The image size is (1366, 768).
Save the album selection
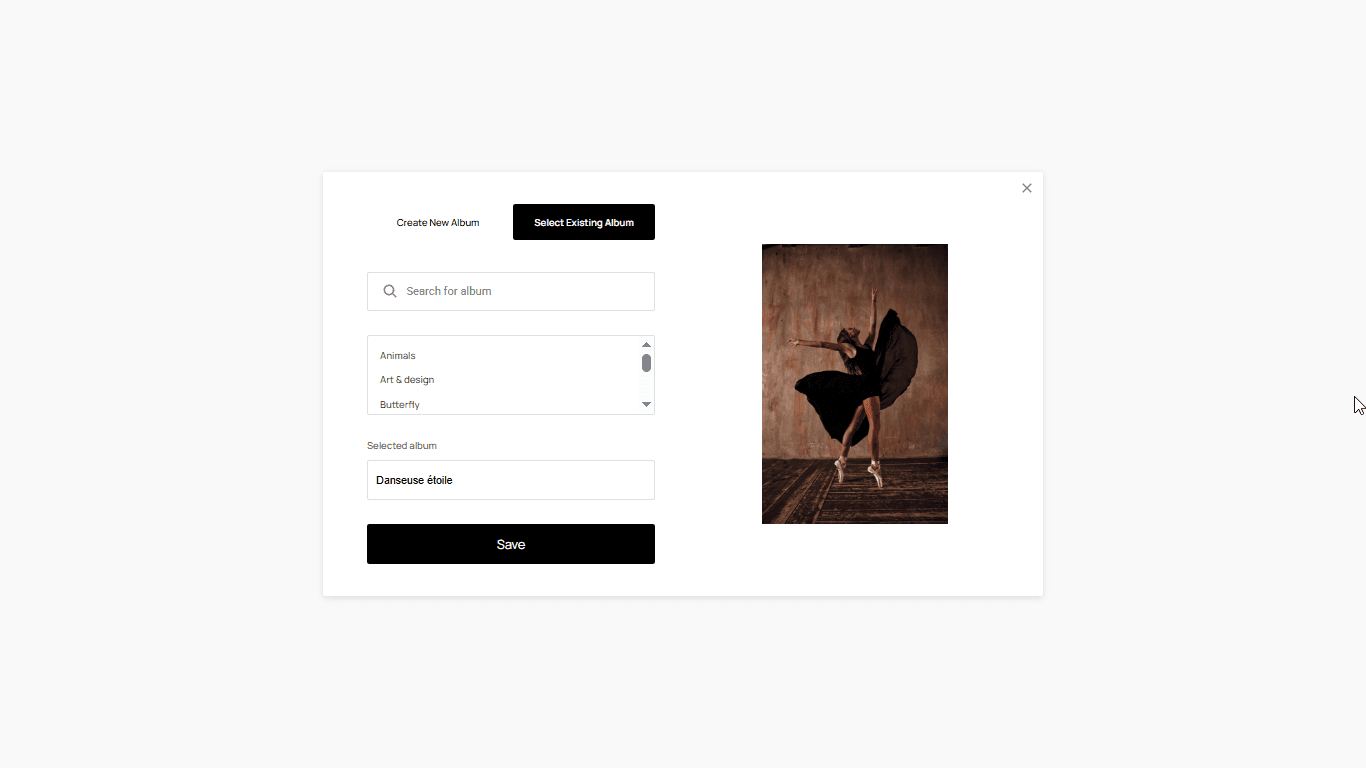click(x=511, y=544)
